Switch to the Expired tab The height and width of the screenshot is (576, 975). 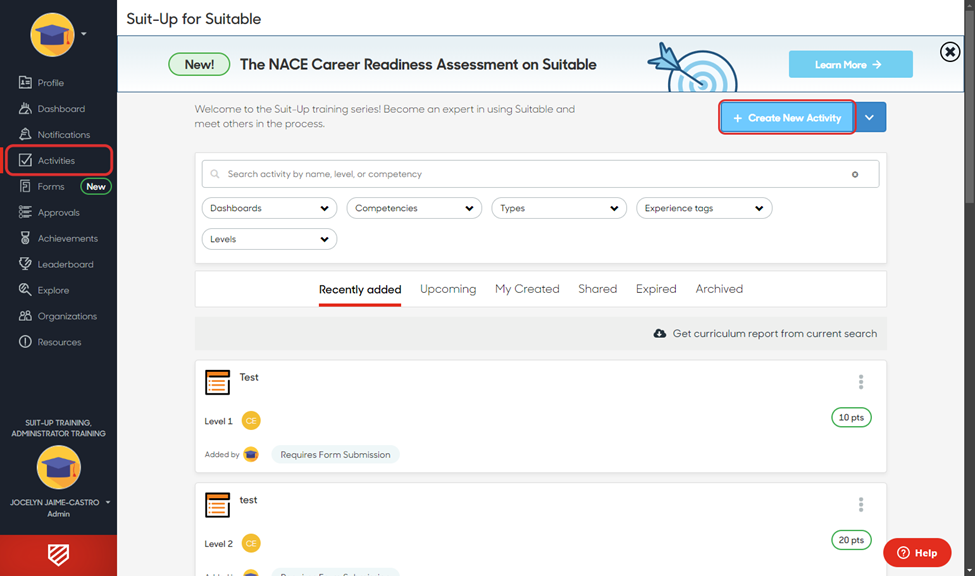pyautogui.click(x=656, y=289)
